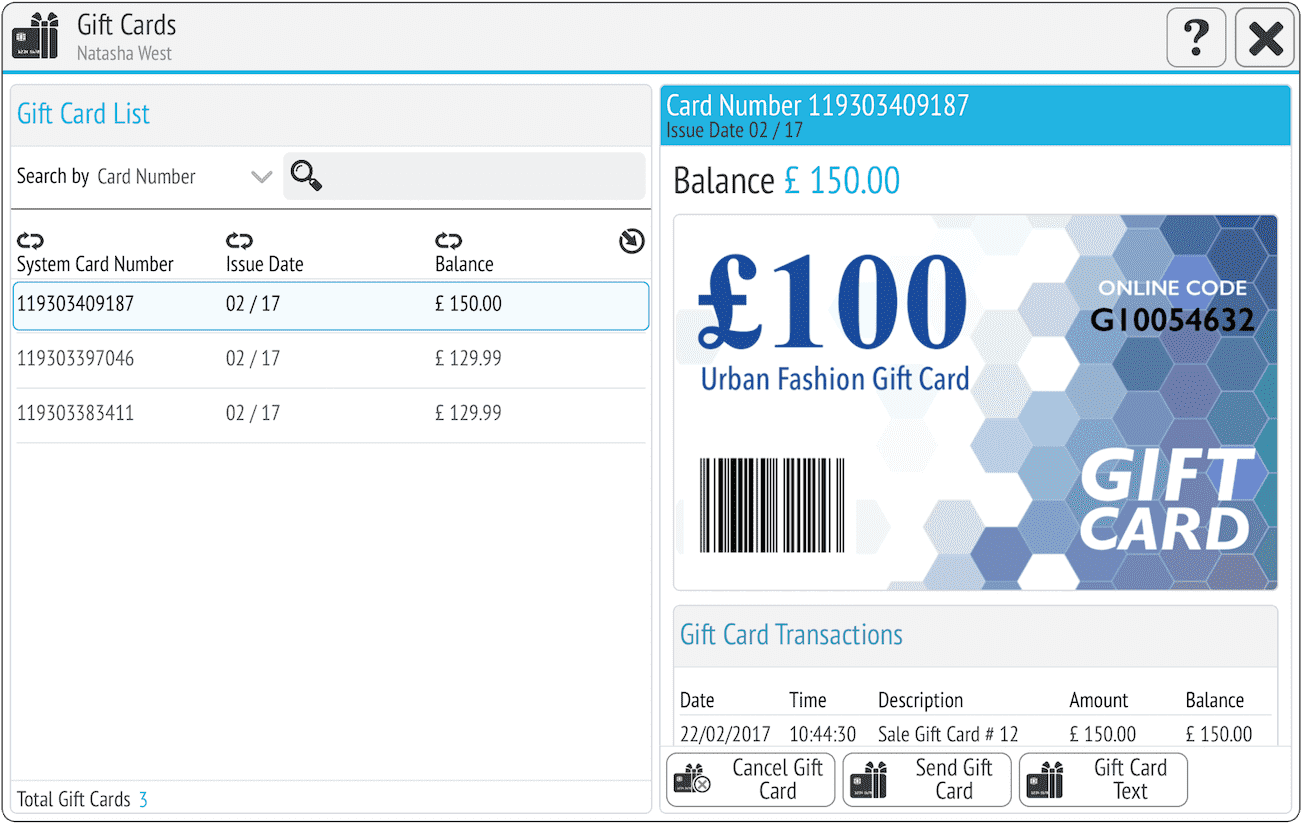Click the £100 Urban Fashion gift card image
This screenshot has width=1301, height=823.
click(x=975, y=402)
